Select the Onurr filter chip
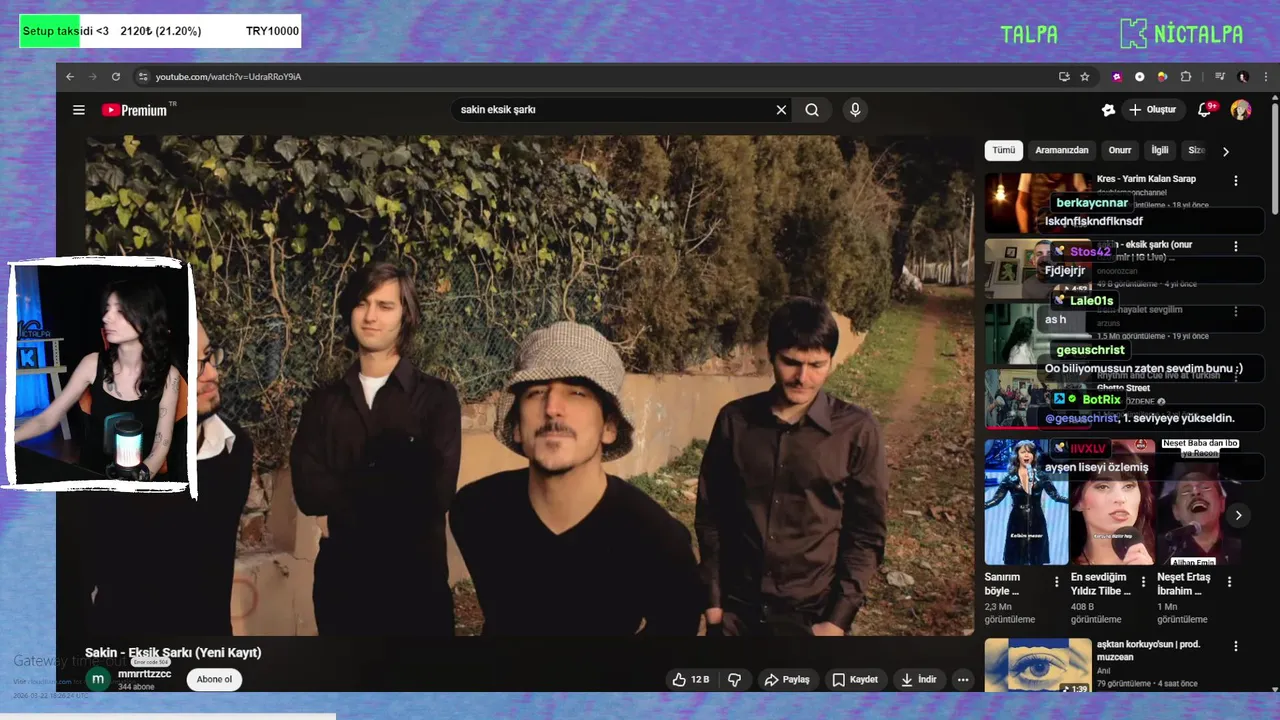1280x720 pixels. point(1120,150)
